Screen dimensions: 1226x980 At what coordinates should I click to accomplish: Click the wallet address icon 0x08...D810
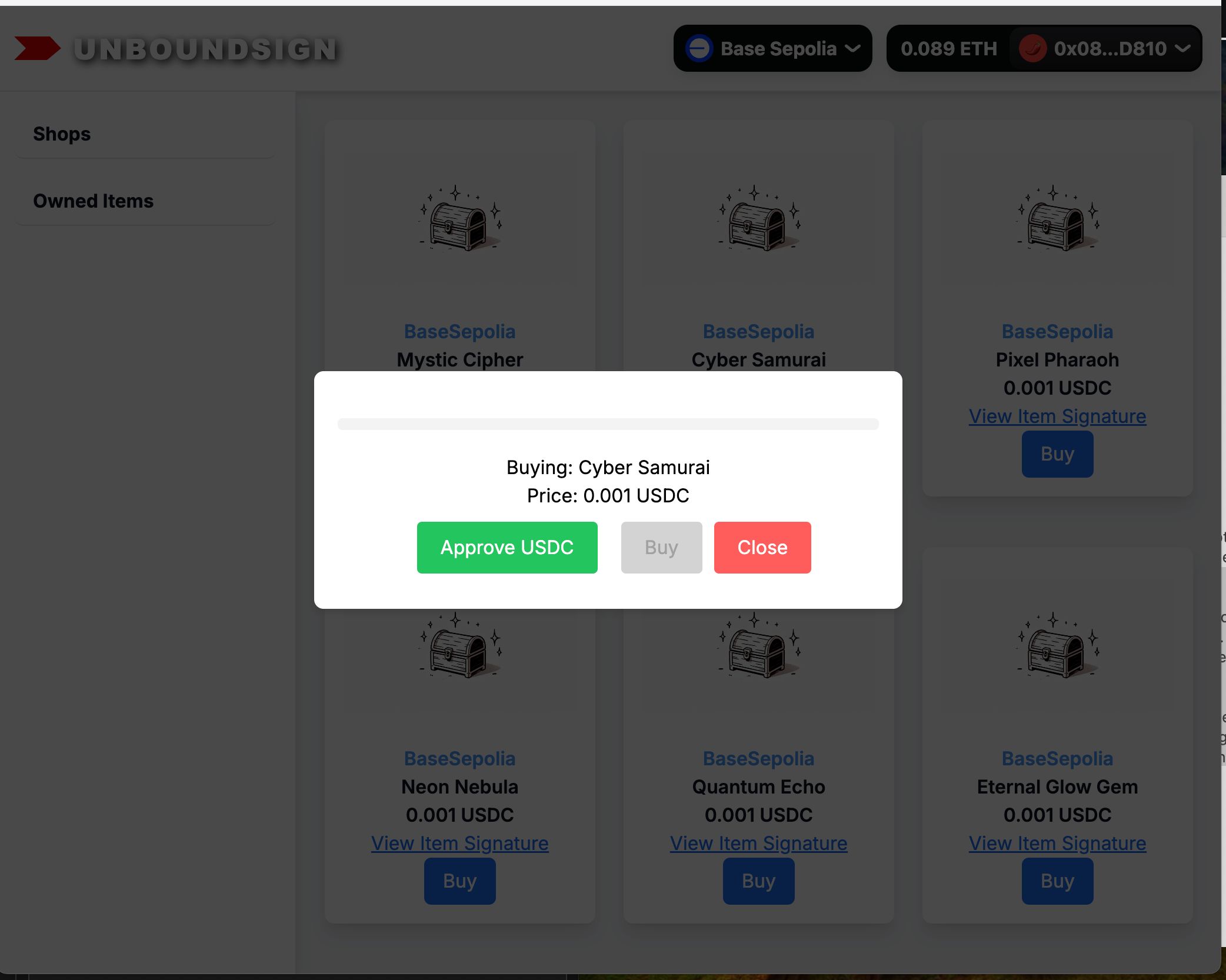tap(1034, 48)
